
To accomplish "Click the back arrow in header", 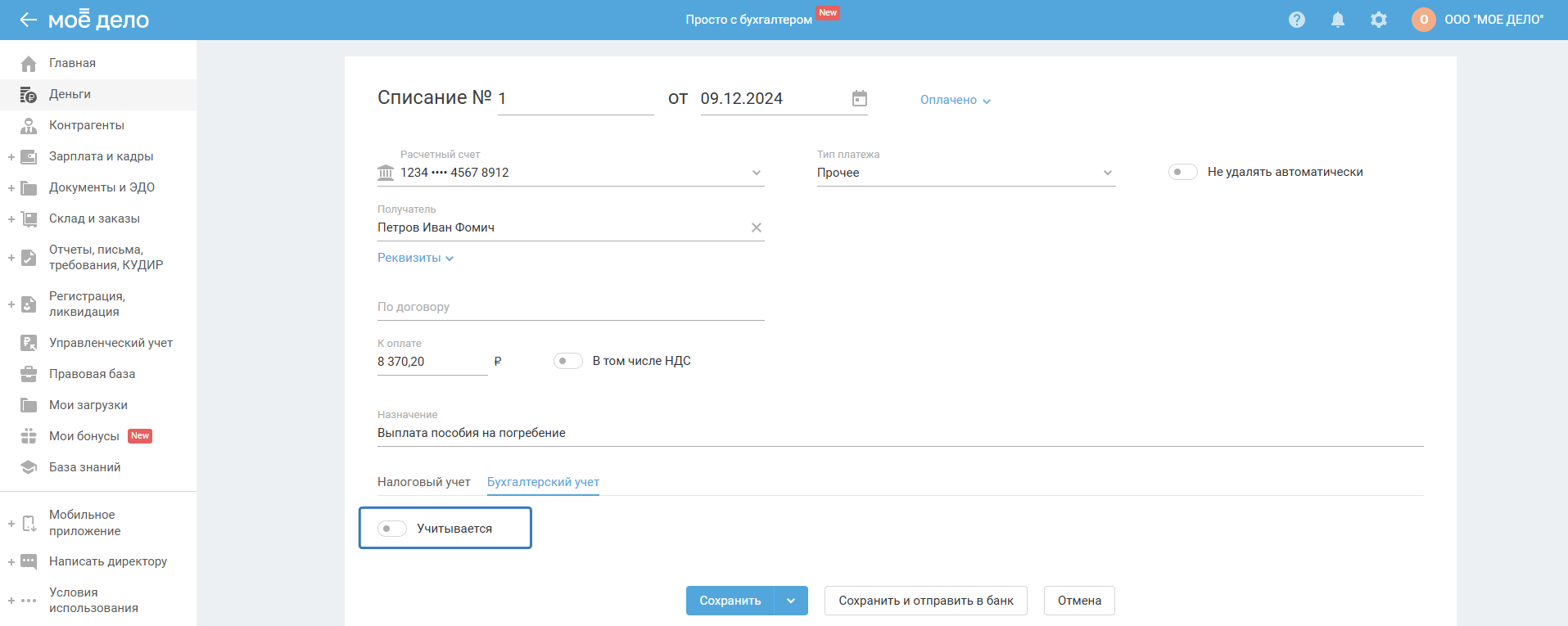I will point(28,20).
